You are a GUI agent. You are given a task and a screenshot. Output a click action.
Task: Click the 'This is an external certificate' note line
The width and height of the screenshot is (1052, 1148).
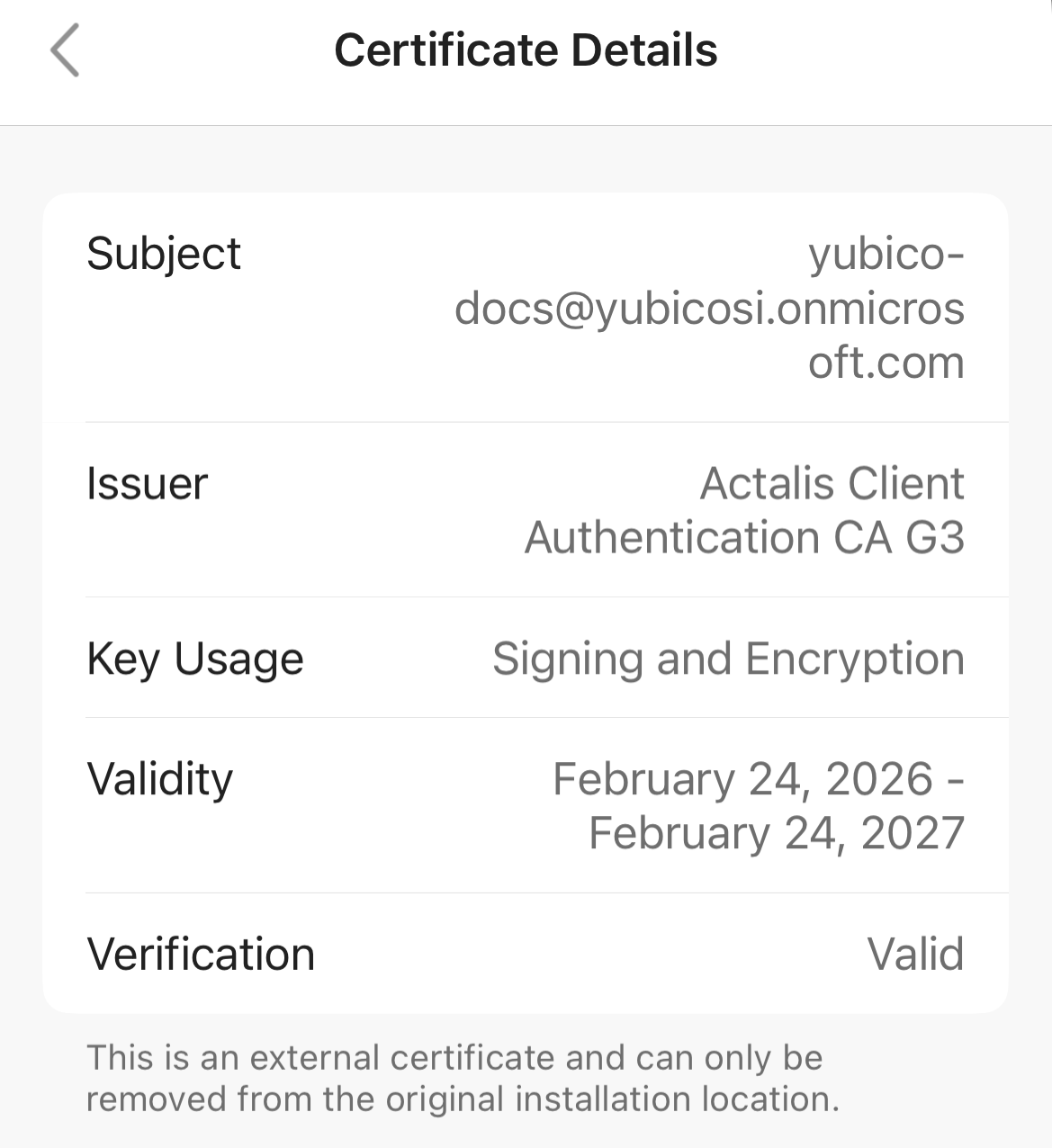454,1058
